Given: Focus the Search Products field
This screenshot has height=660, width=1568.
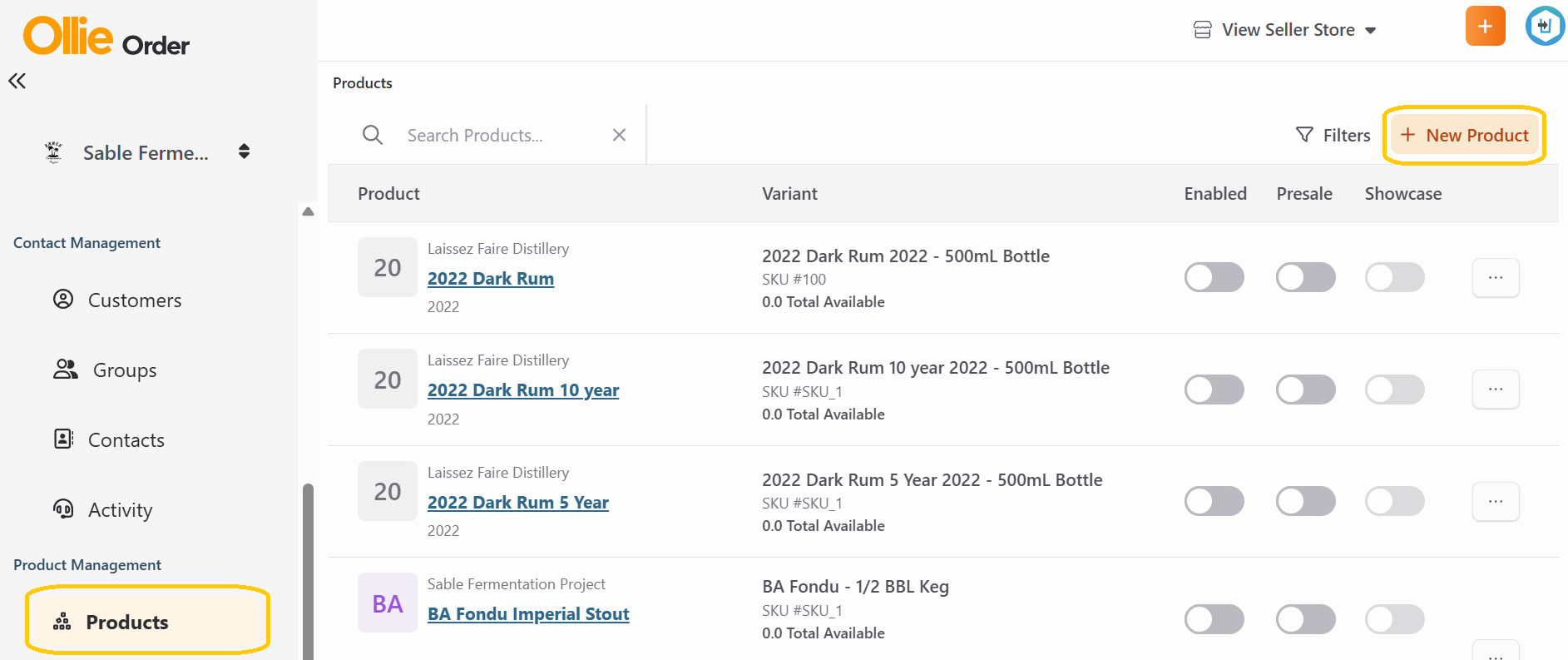Looking at the screenshot, I should point(503,135).
